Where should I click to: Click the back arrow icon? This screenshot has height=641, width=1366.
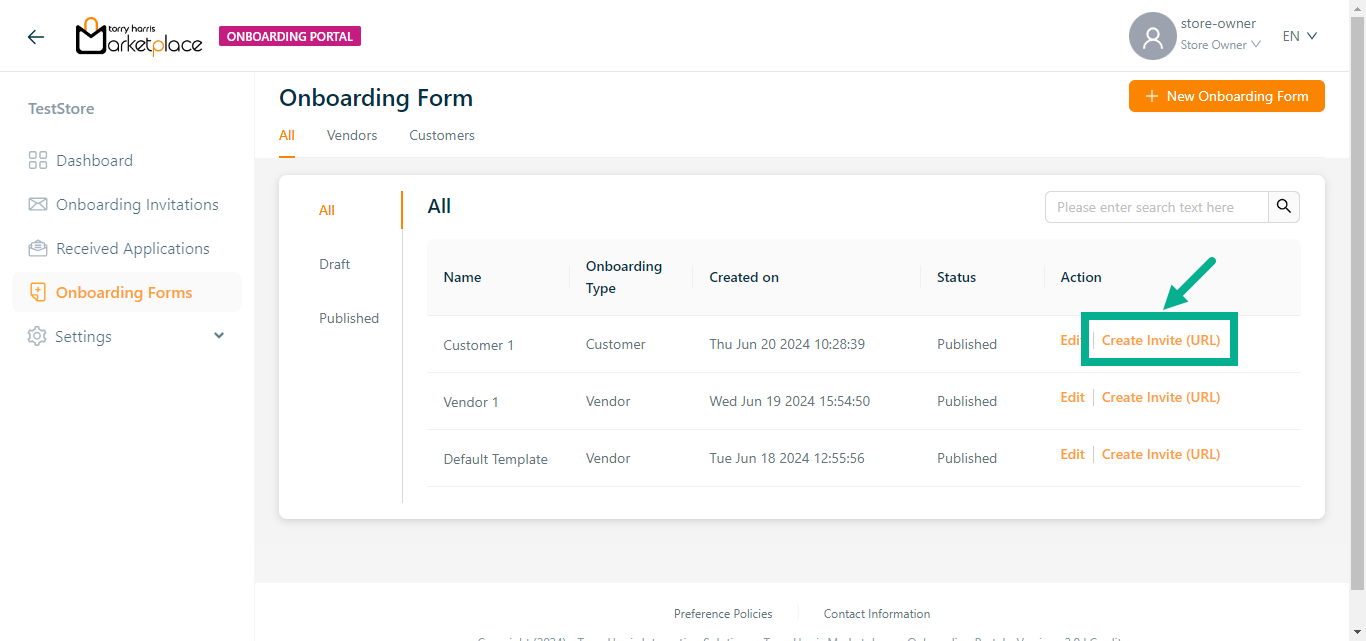pyautogui.click(x=36, y=37)
